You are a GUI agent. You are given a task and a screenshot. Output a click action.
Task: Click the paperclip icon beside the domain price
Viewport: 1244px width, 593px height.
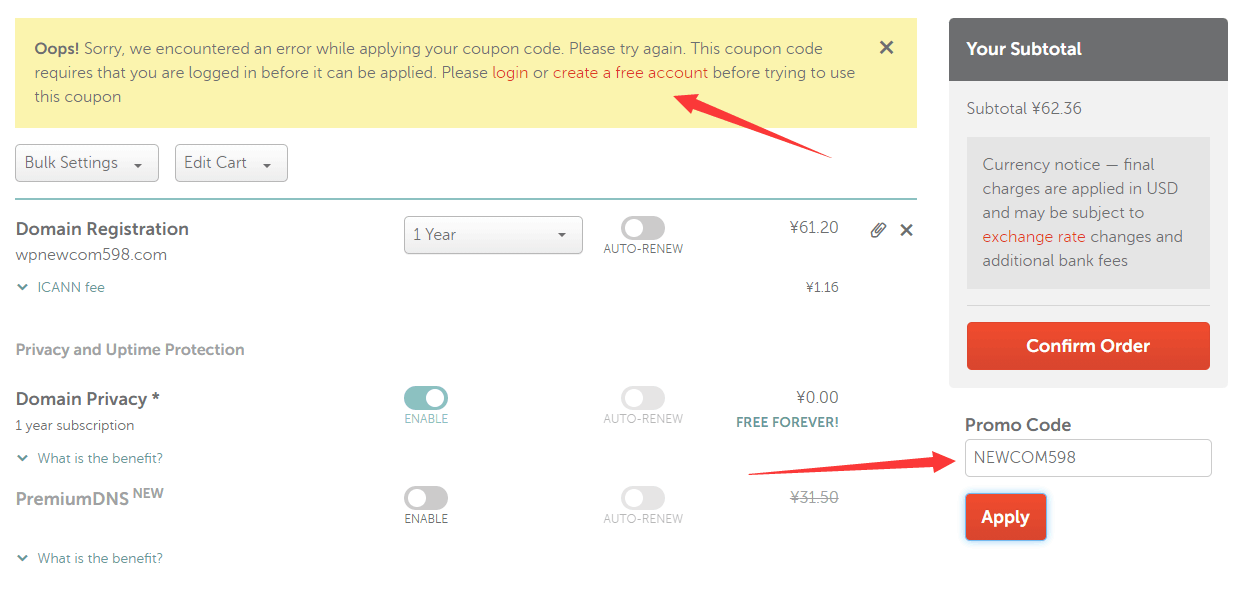[x=878, y=229]
